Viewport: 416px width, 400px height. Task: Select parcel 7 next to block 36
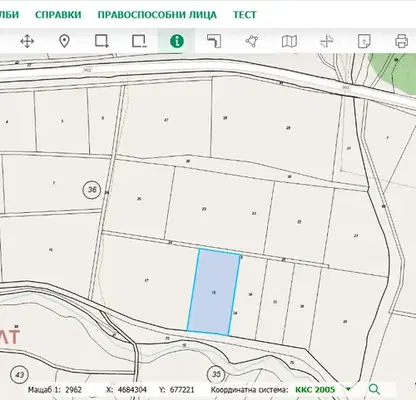pyautogui.click(x=54, y=183)
